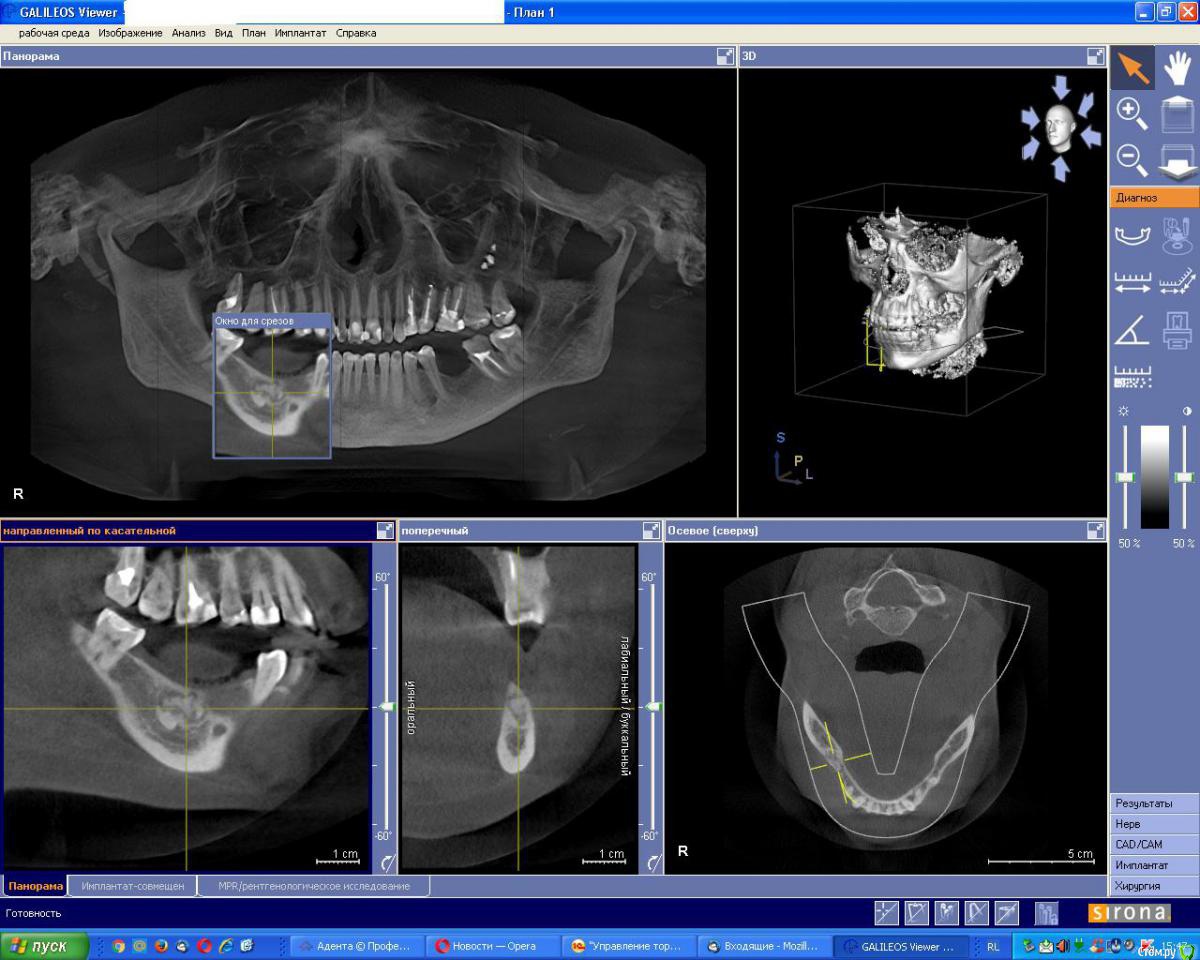Toggle crosshair visibility in bottom toolbar

tap(886, 912)
